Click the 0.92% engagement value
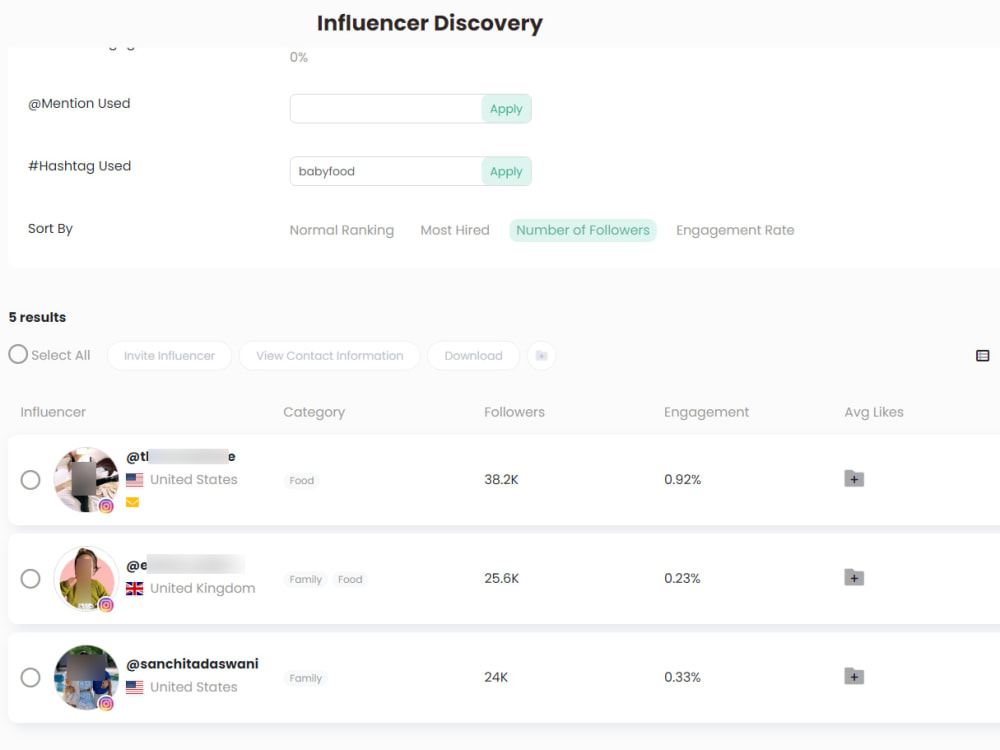The width and height of the screenshot is (1000, 750). pos(682,480)
